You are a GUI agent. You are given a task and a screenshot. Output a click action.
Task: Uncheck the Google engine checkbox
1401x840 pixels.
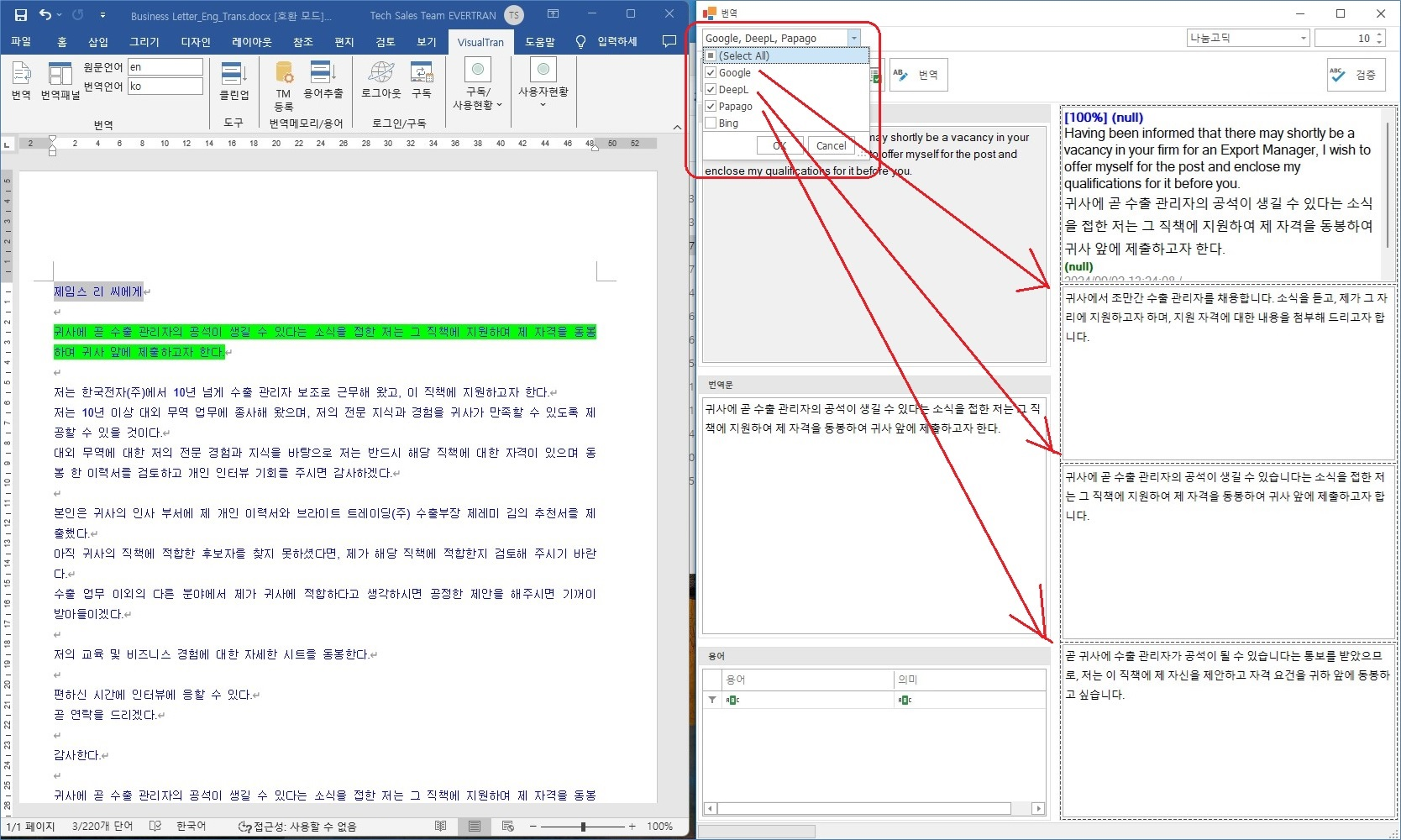[x=710, y=73]
